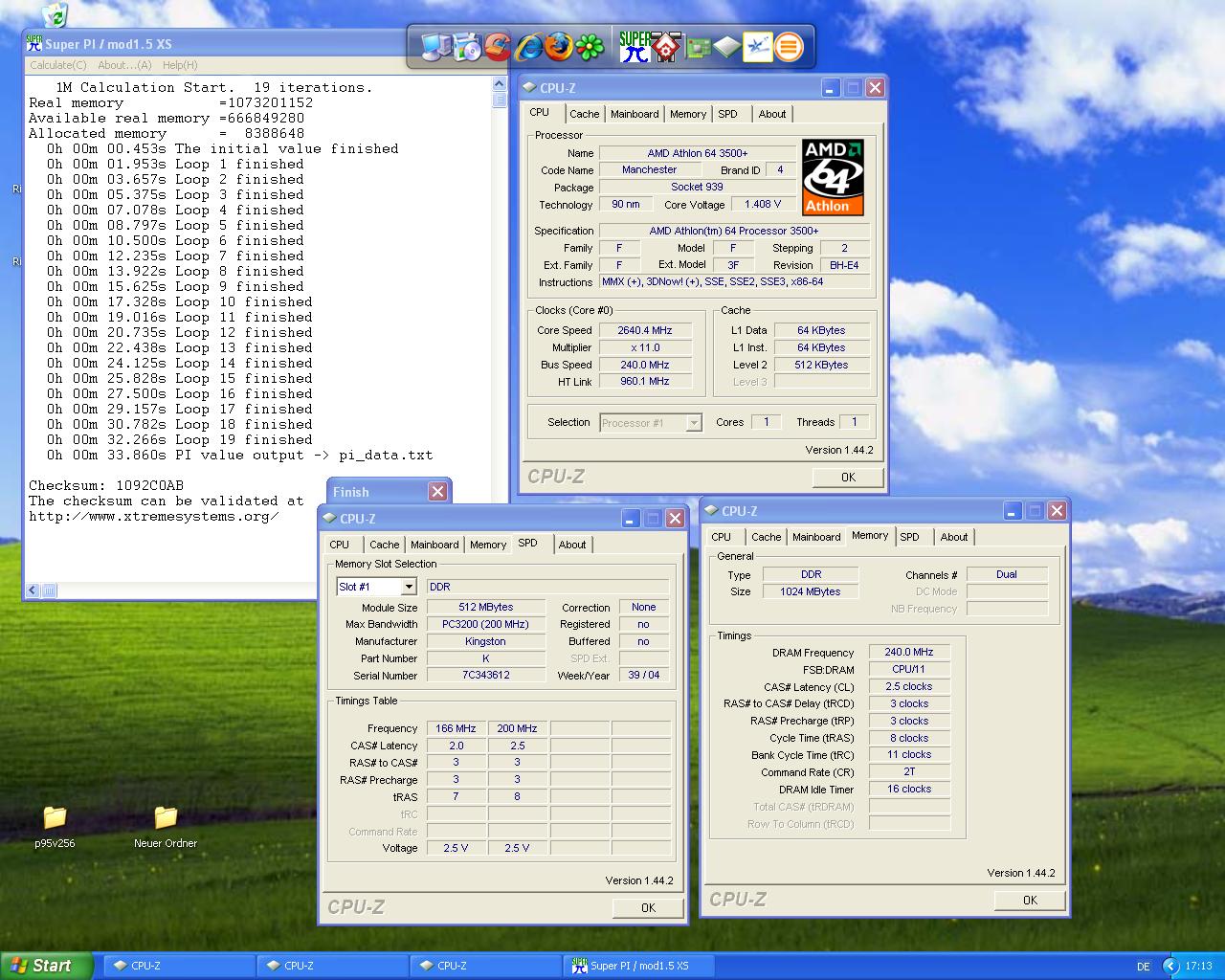Click Serial Number 7C343612 field

tap(485, 675)
